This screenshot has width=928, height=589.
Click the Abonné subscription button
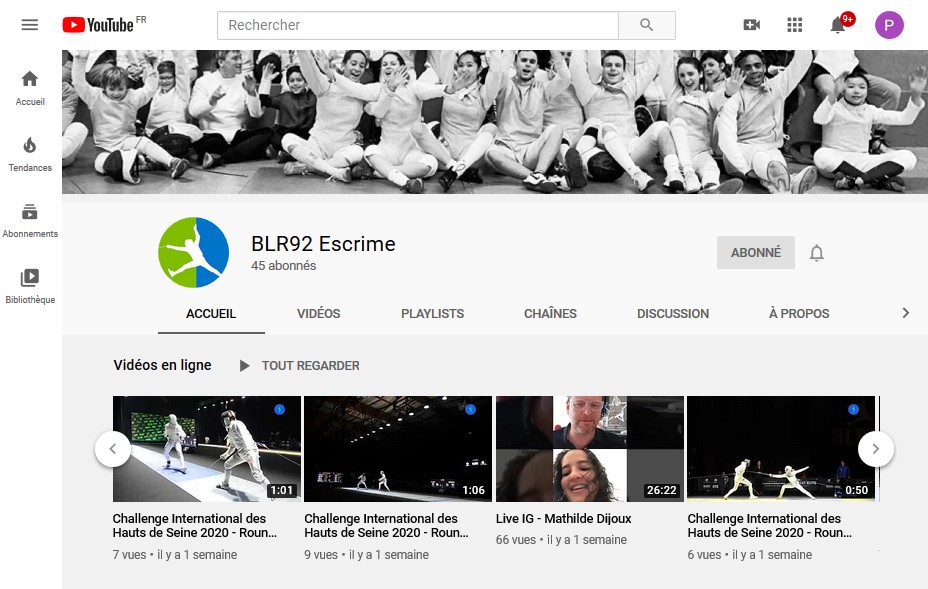(756, 253)
